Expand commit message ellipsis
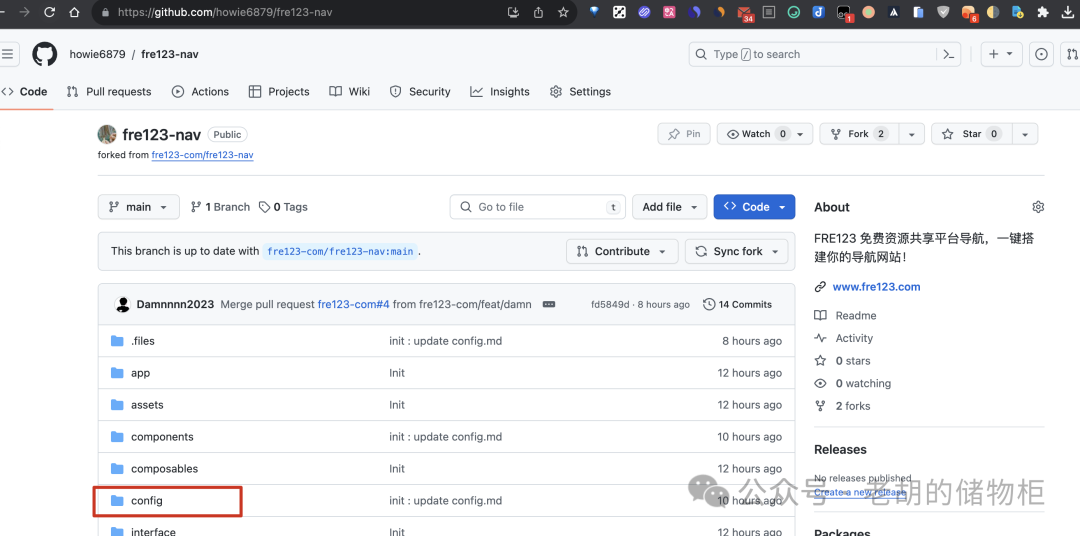Viewport: 1080px width, 536px height. point(549,305)
